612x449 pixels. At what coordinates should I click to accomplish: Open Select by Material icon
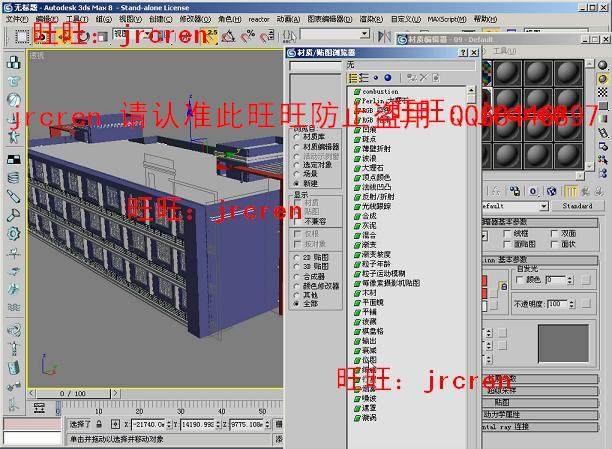pyautogui.click(x=603, y=159)
